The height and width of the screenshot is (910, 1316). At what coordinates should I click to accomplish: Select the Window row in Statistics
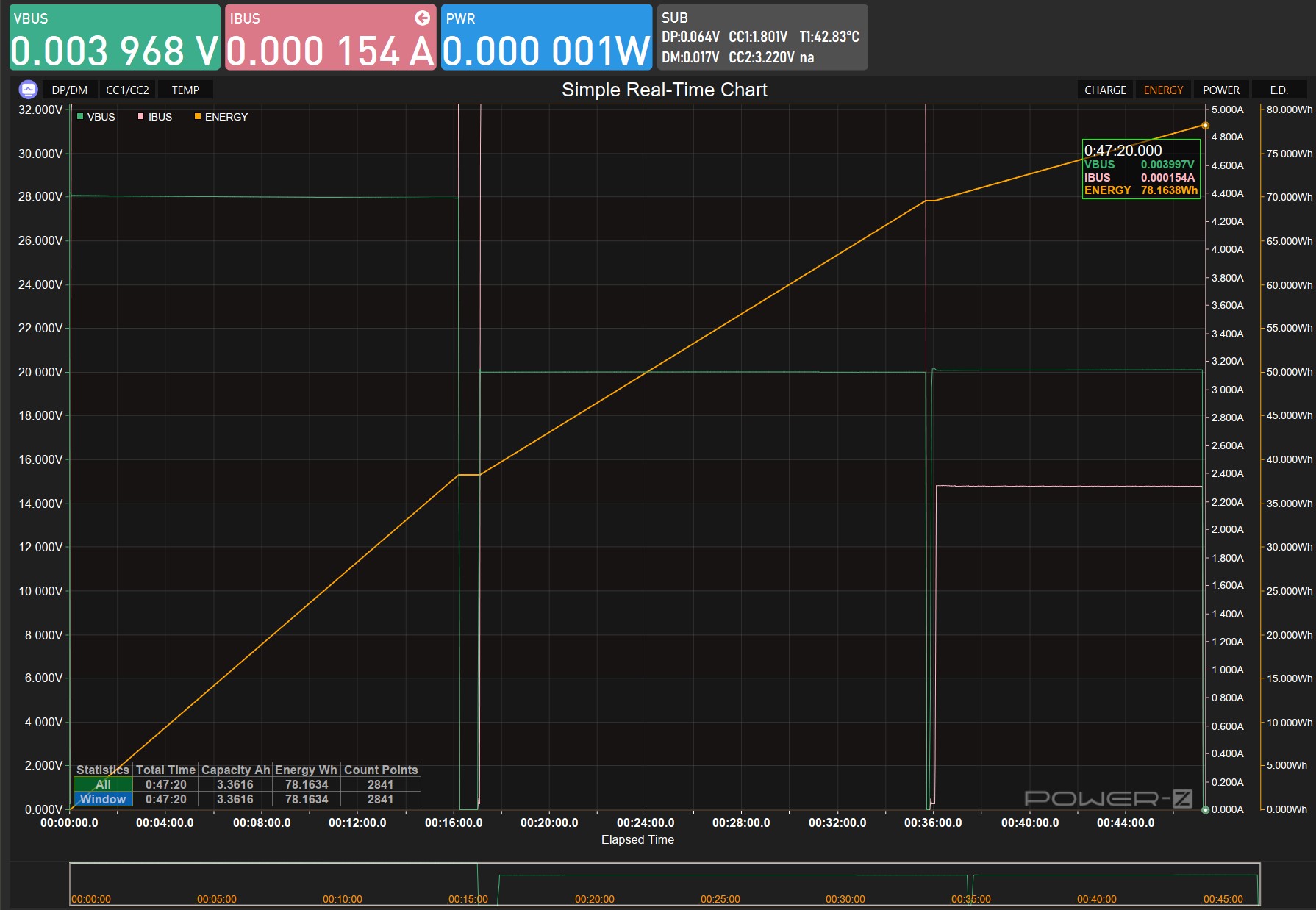tap(103, 799)
